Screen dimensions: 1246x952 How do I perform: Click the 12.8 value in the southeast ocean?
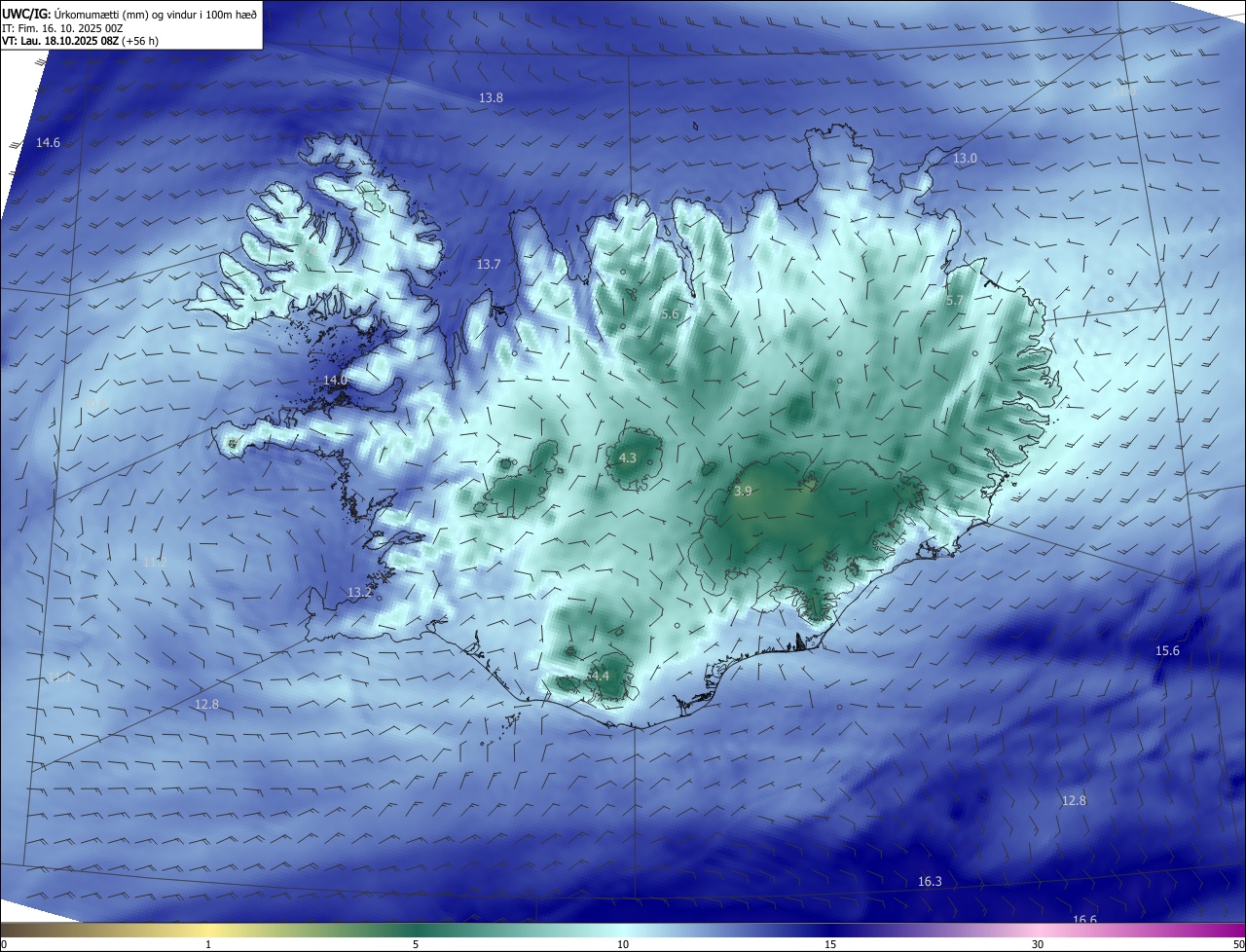click(1074, 800)
